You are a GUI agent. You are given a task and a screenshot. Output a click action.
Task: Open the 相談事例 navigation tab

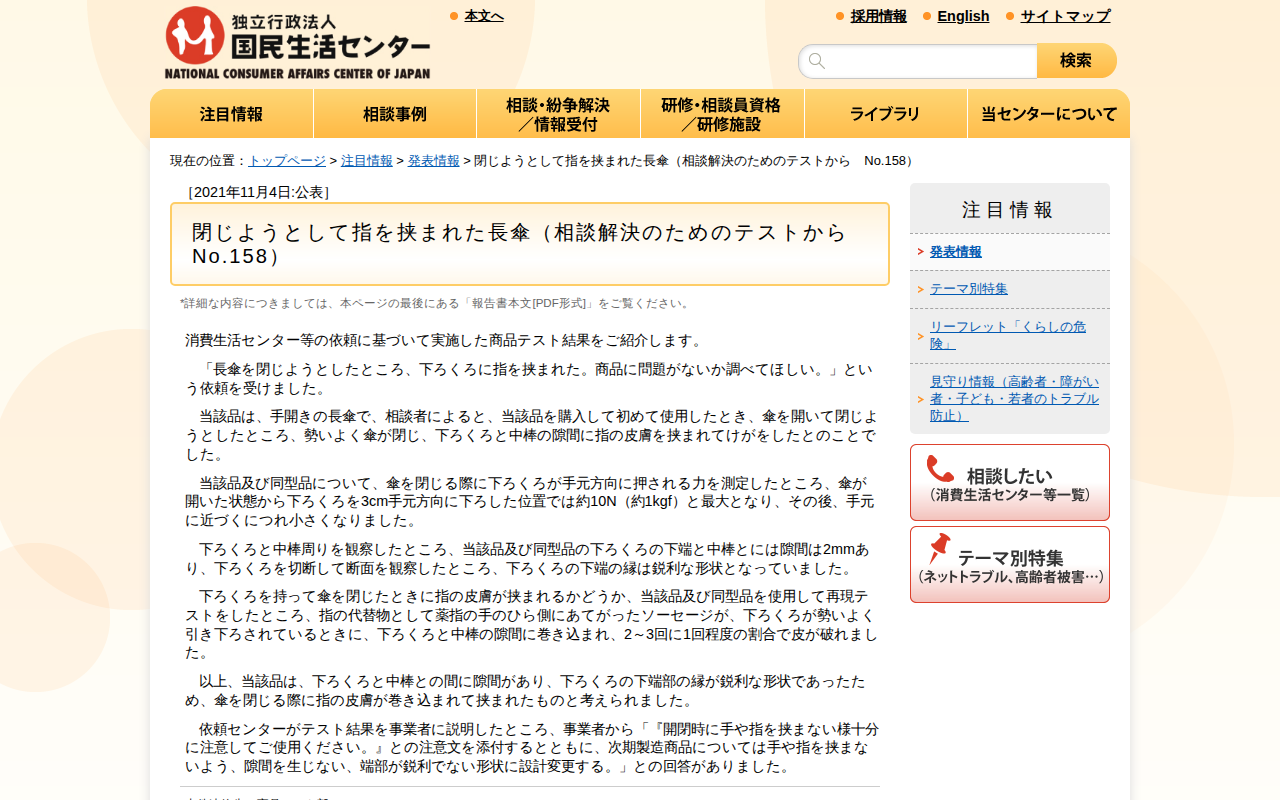pyautogui.click(x=395, y=114)
